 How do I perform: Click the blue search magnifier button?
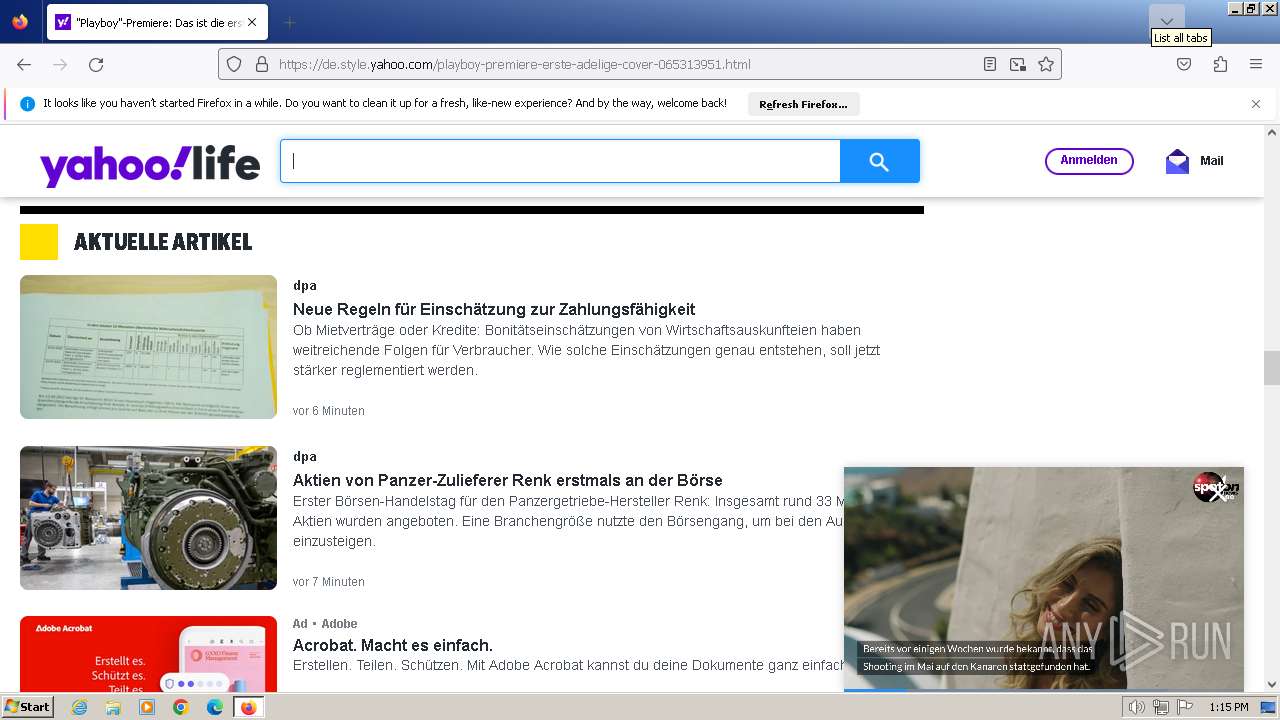coord(879,161)
